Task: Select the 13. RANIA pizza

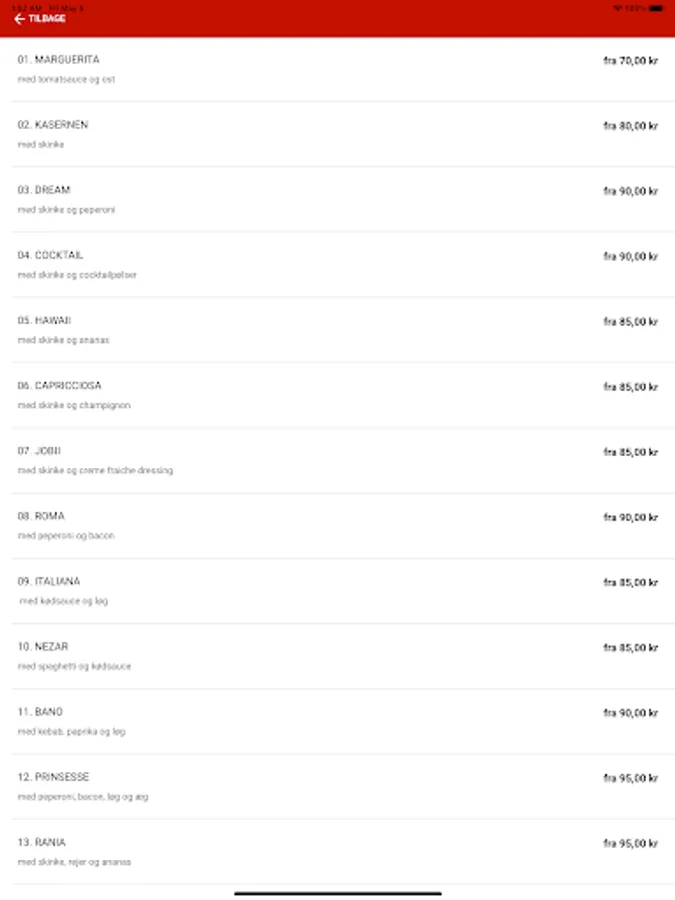Action: coord(337,849)
